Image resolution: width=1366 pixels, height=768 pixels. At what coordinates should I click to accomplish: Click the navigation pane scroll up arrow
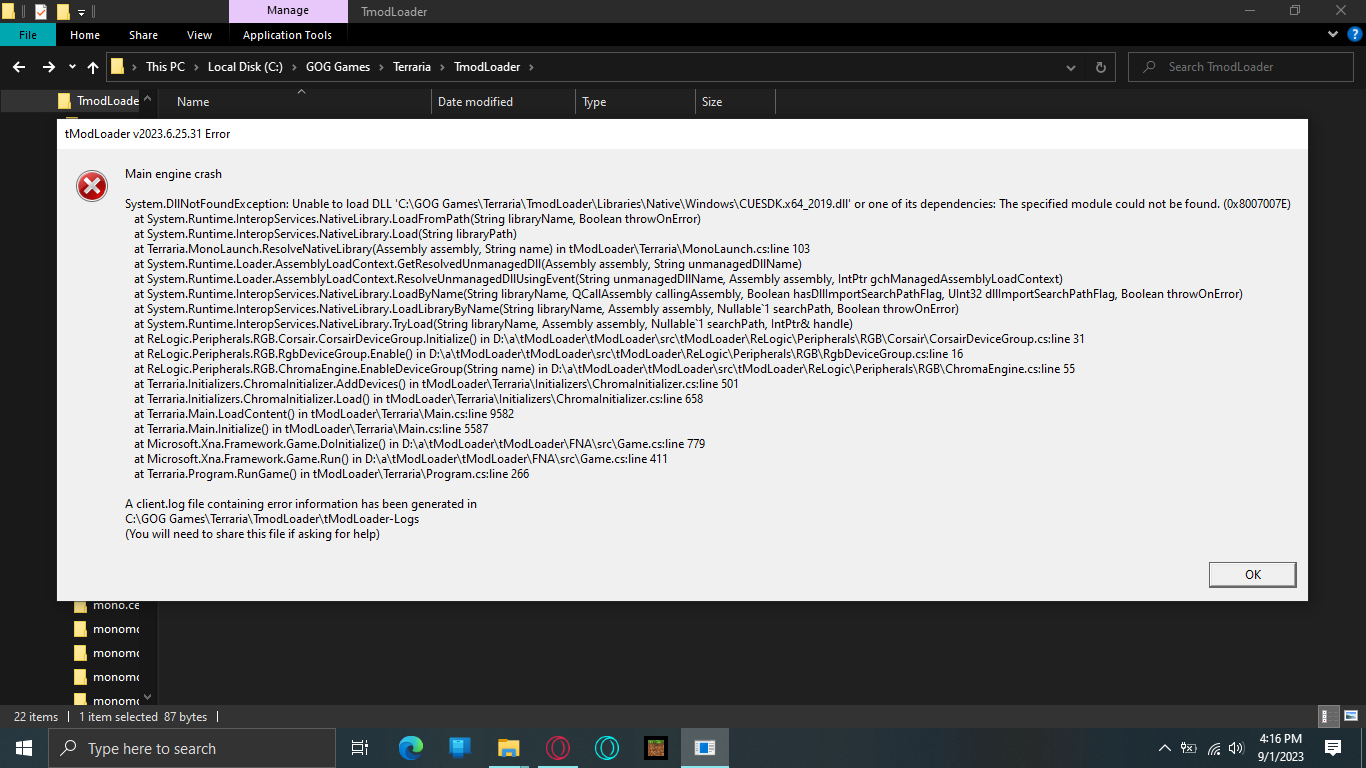tap(148, 99)
